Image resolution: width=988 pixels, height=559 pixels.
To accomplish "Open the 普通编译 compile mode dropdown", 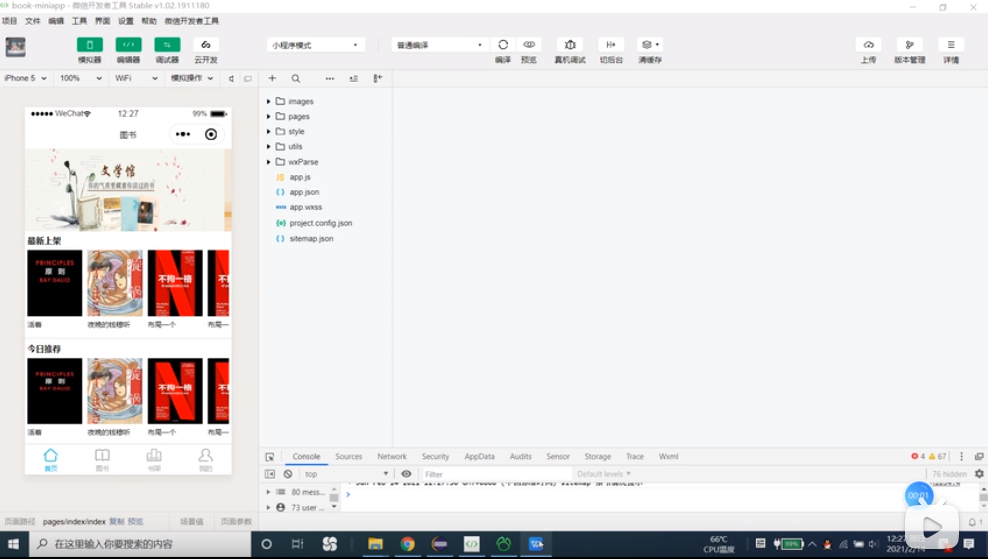I will click(439, 45).
